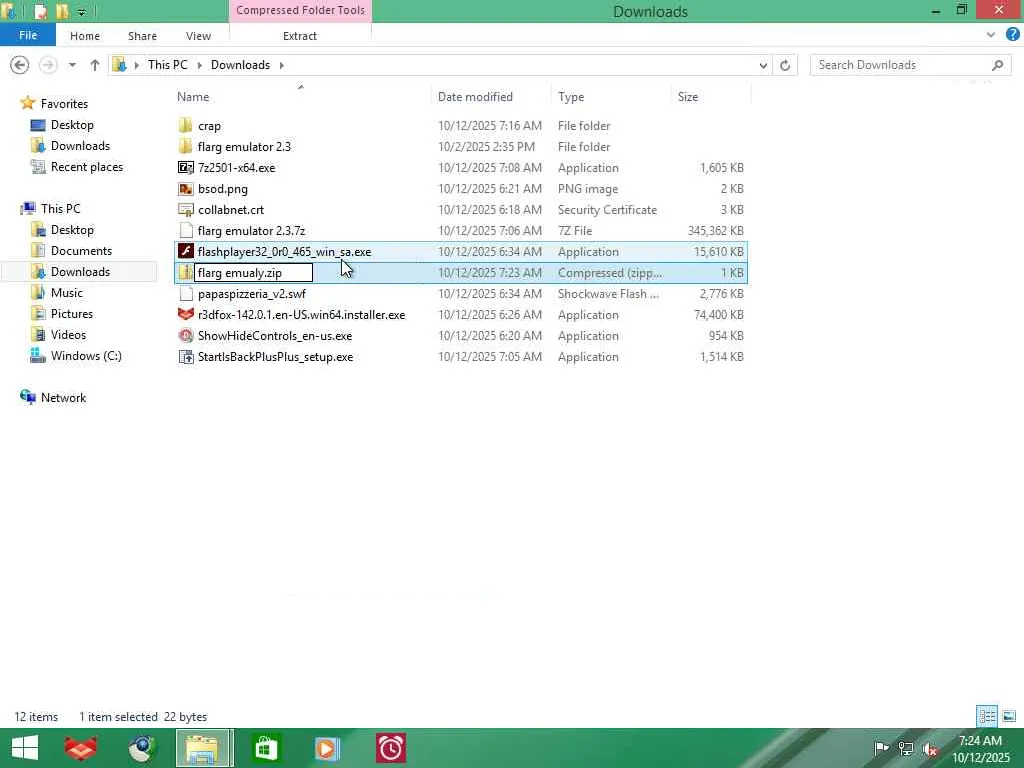Screen dimensions: 1024x768
Task: Click the muted volume tray icon
Action: 930,748
